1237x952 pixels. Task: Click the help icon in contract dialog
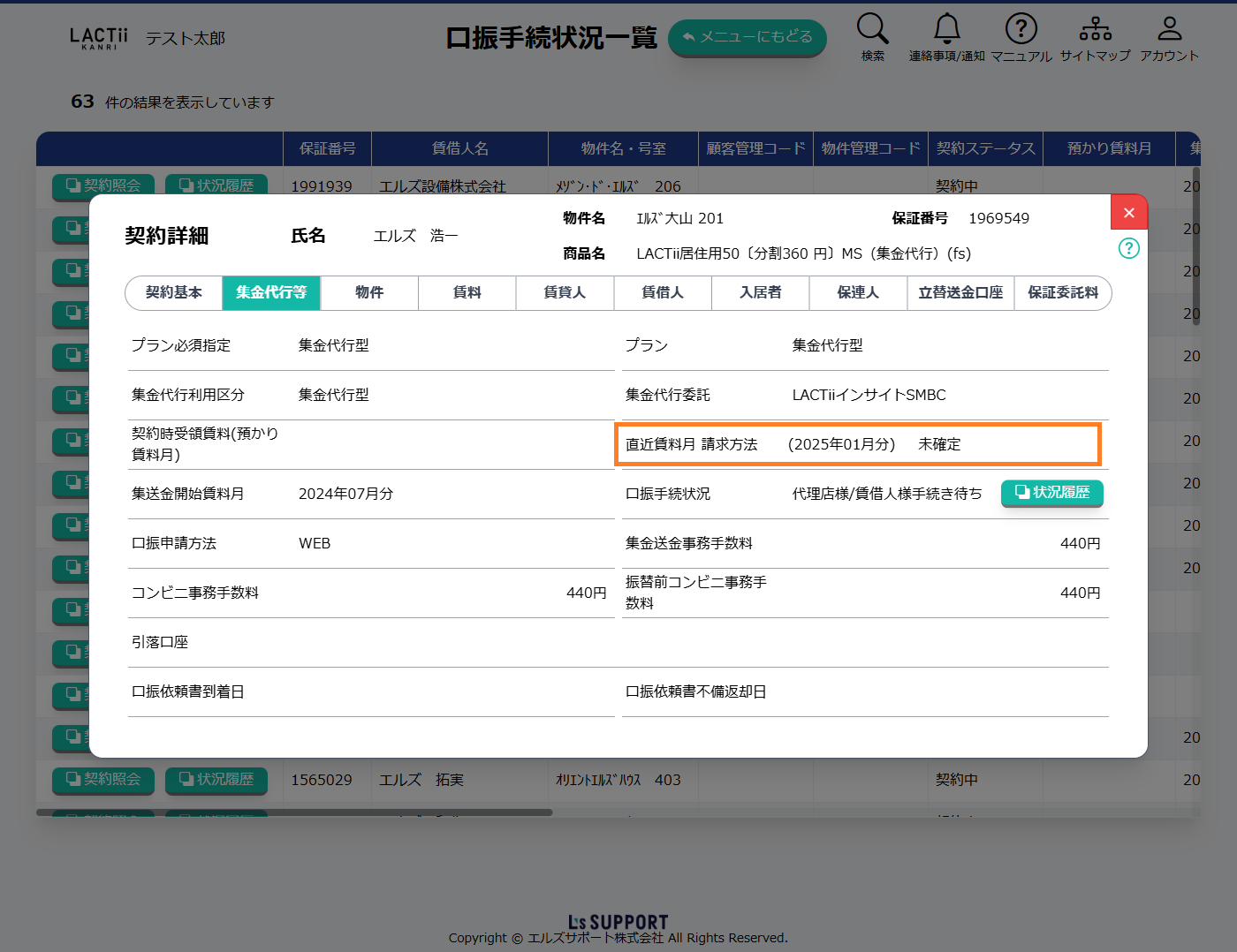[1128, 248]
